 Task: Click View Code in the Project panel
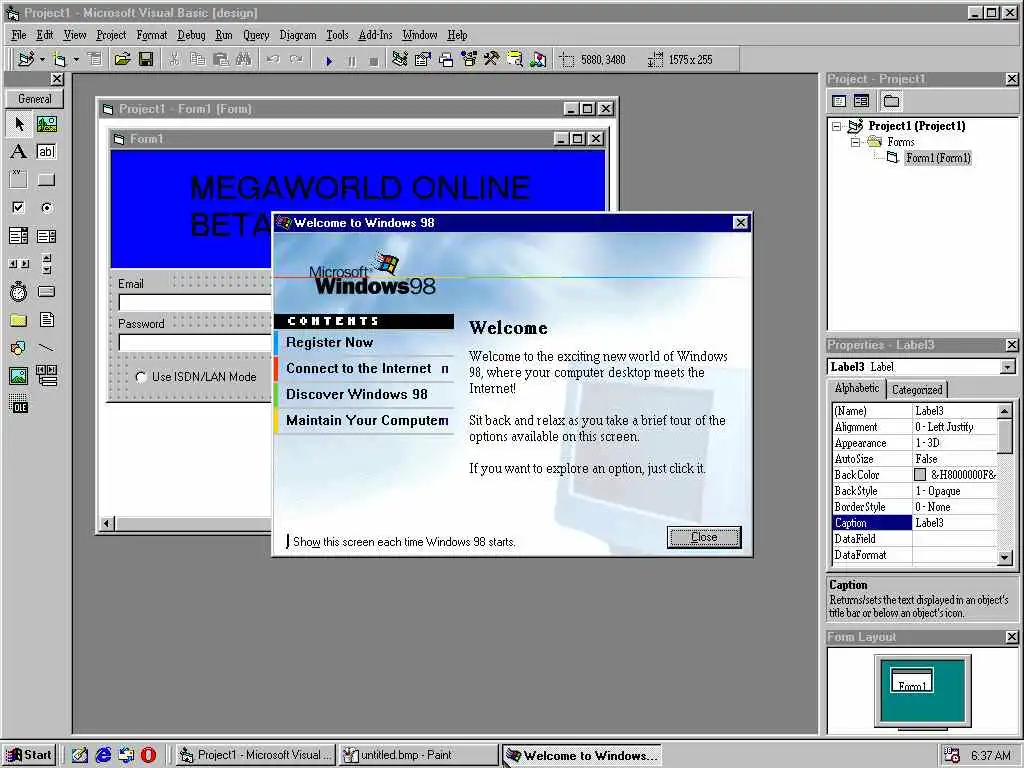point(839,101)
